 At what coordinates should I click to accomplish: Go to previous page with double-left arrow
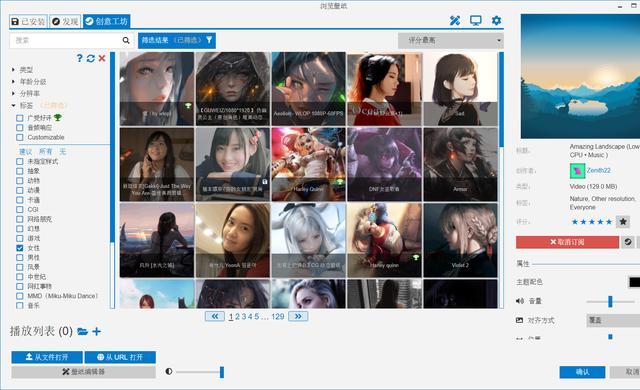(215, 316)
